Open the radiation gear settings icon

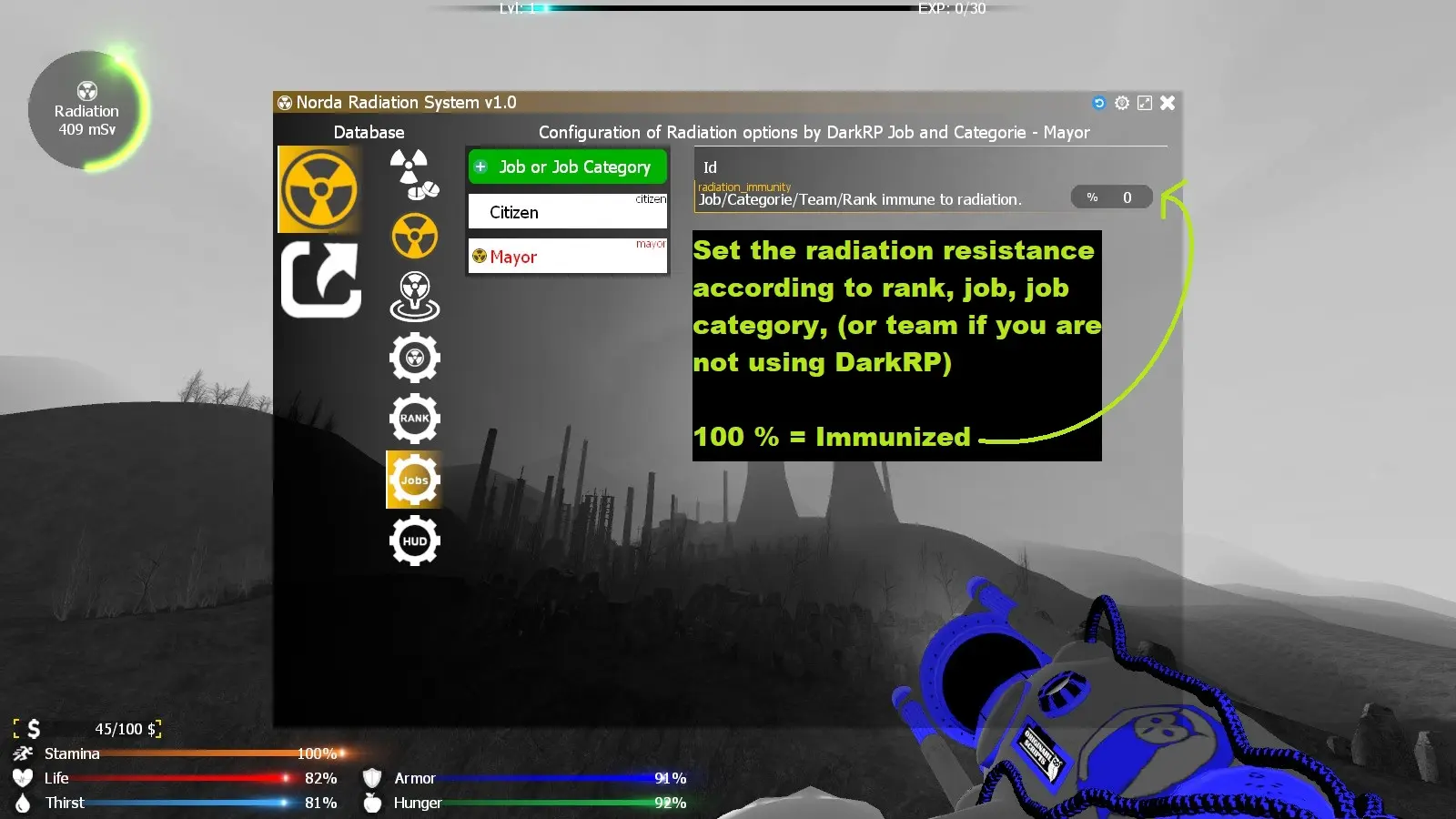[x=414, y=358]
